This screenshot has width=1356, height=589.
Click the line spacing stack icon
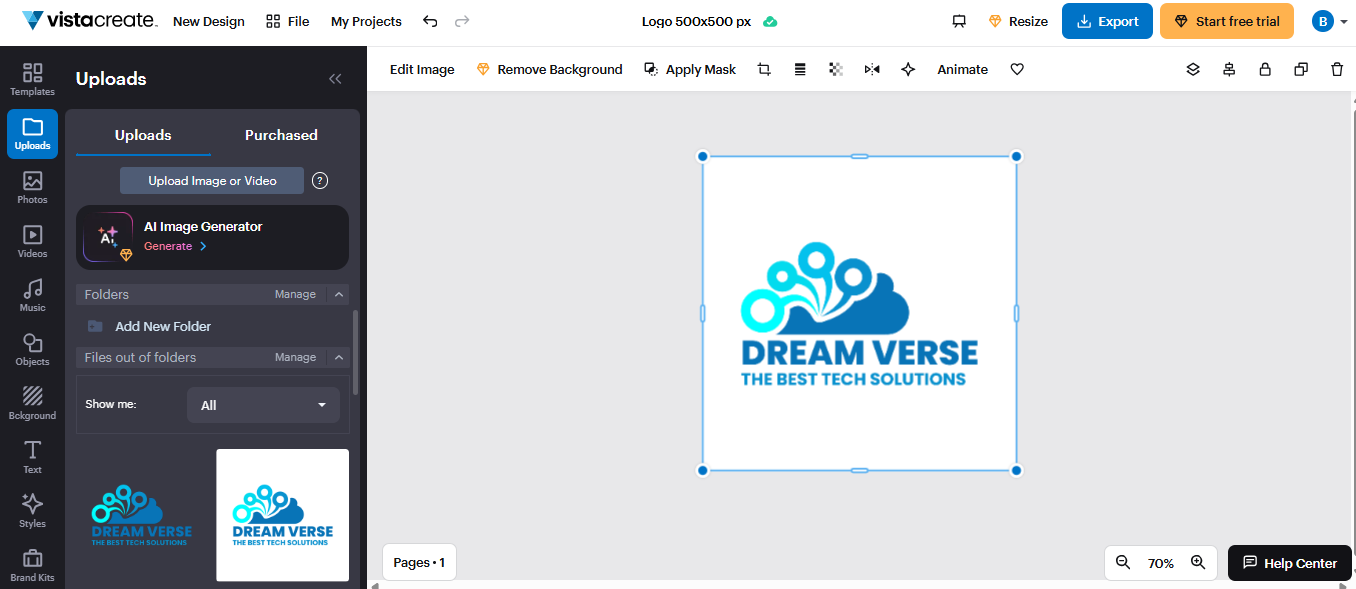coord(800,69)
